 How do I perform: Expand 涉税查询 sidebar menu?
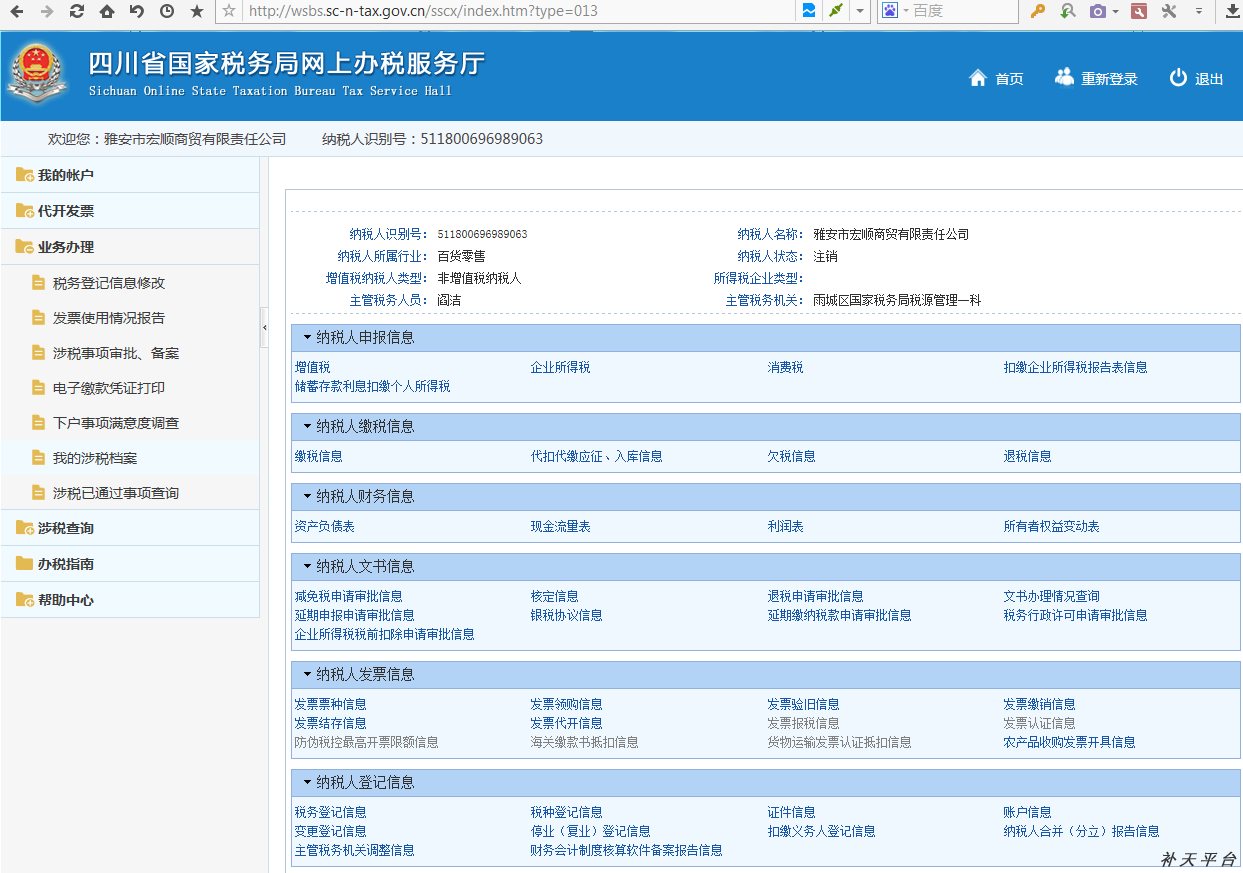(x=130, y=528)
